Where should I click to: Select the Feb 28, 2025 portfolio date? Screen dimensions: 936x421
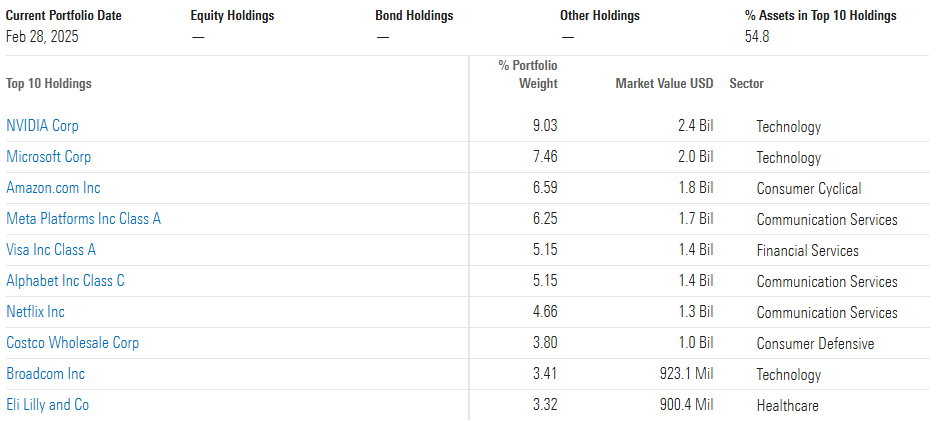pyautogui.click(x=42, y=36)
